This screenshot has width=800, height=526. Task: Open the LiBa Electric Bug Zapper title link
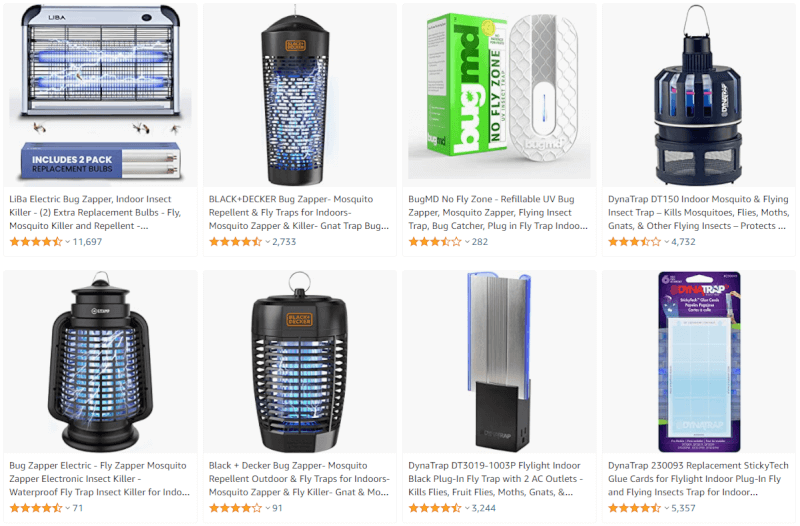coord(95,212)
